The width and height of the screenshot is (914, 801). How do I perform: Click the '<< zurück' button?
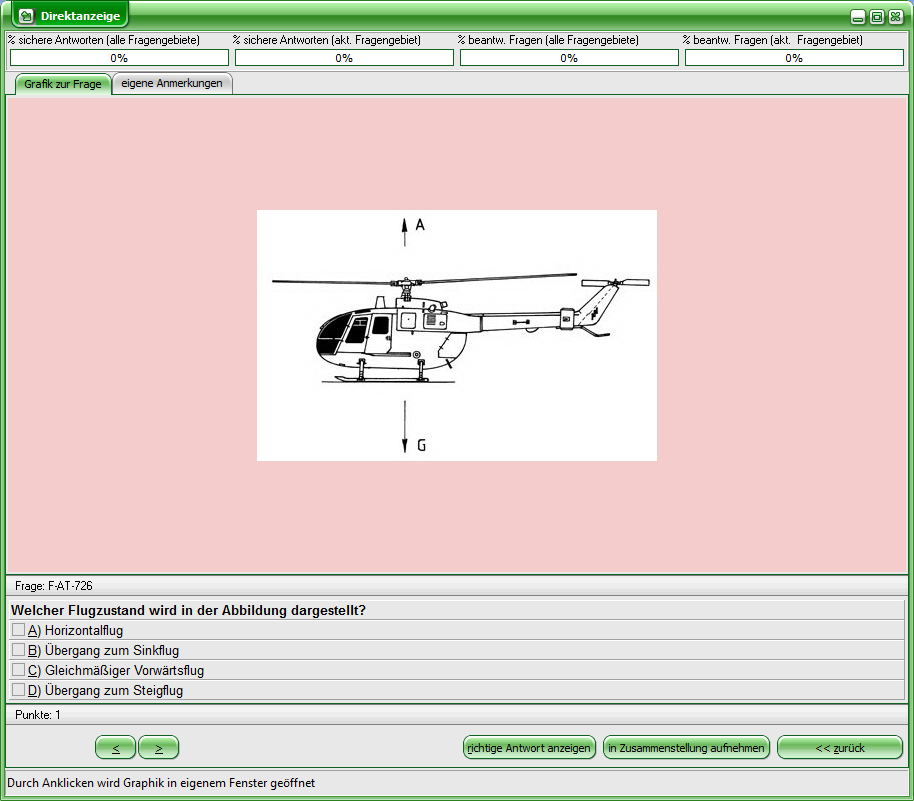pos(840,747)
